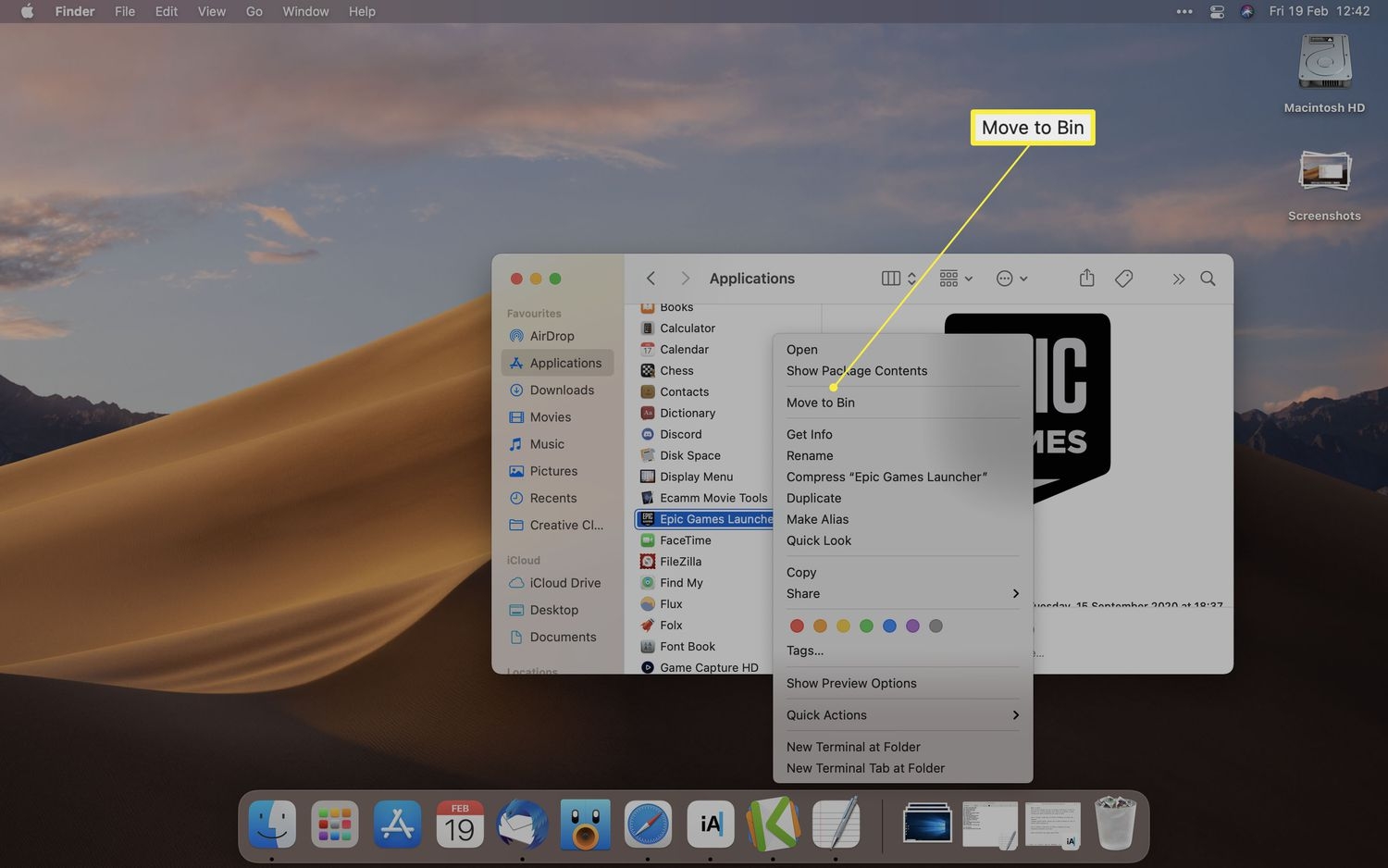
Task: Open the Window menu in menu bar
Action: tap(305, 11)
